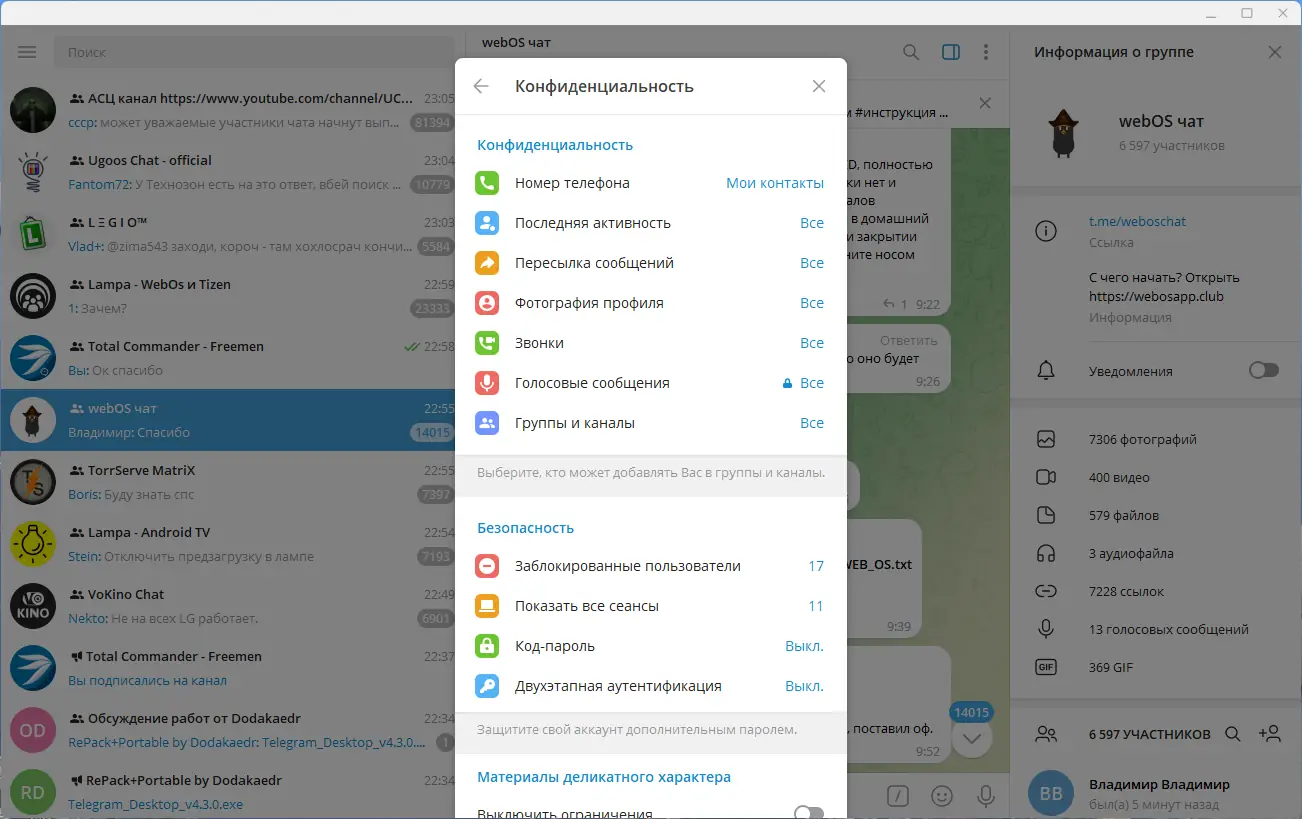Click the green calls camera icon
This screenshot has height=819, width=1302.
tap(487, 343)
